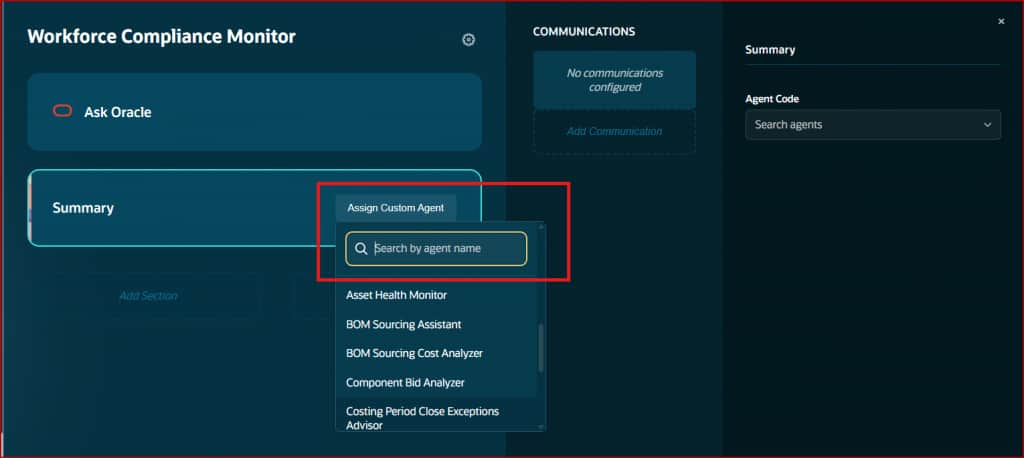This screenshot has height=458, width=1024.
Task: Select the Ask Oracle card
Action: 254,112
